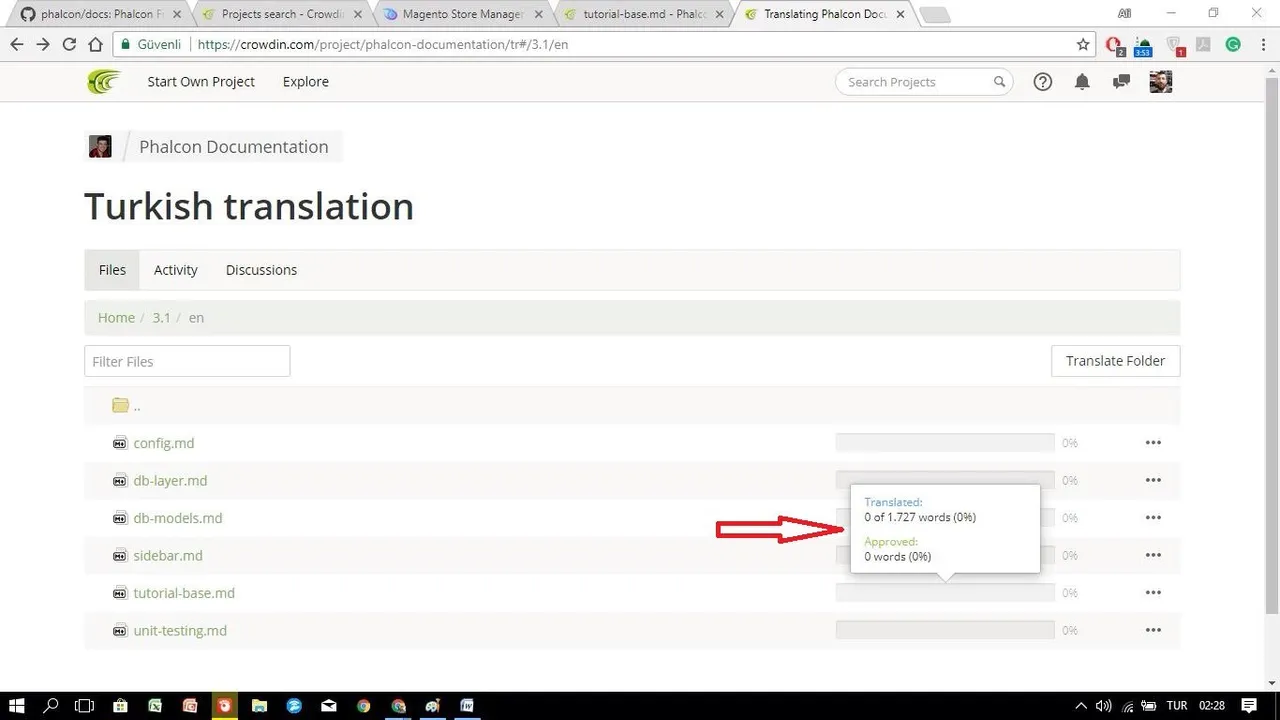The image size is (1280, 720).
Task: Switch to the Projects search - Crowdin tab
Action: pos(283,14)
